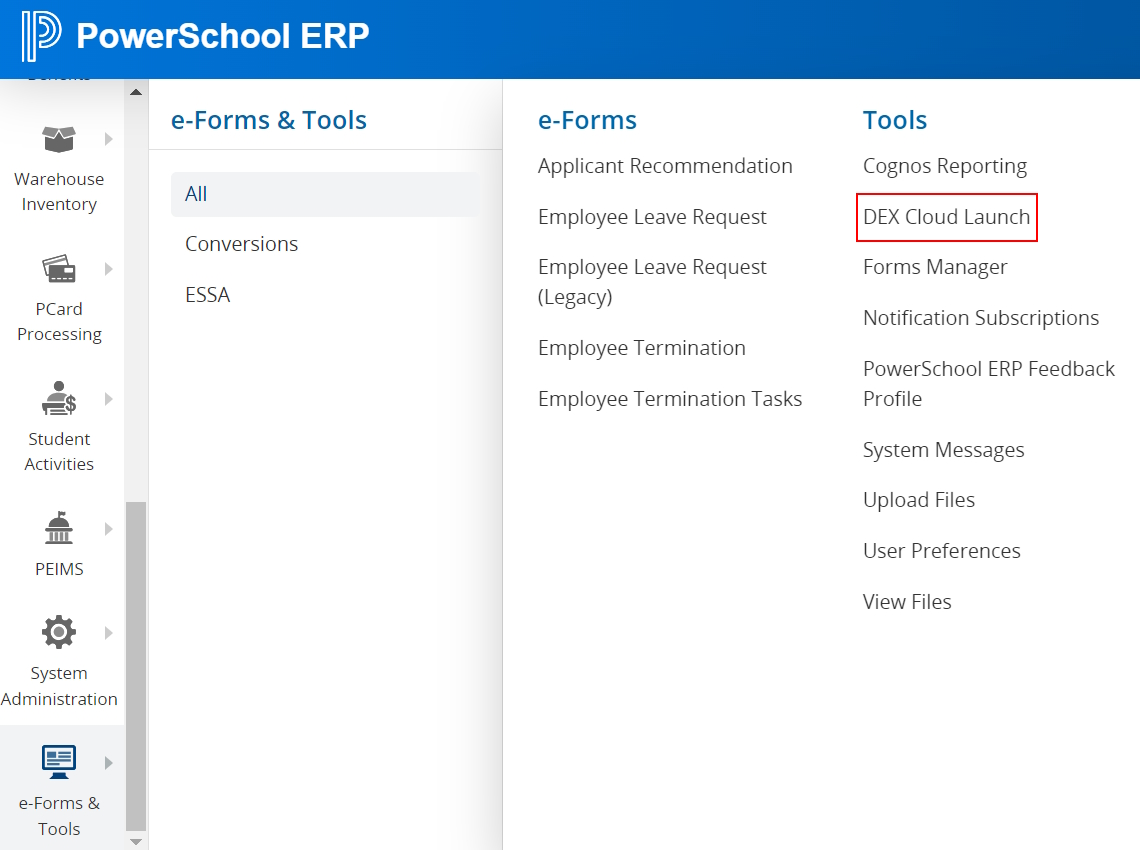Choose the ESSA category
Viewport: 1140px width, 850px height.
click(x=207, y=295)
